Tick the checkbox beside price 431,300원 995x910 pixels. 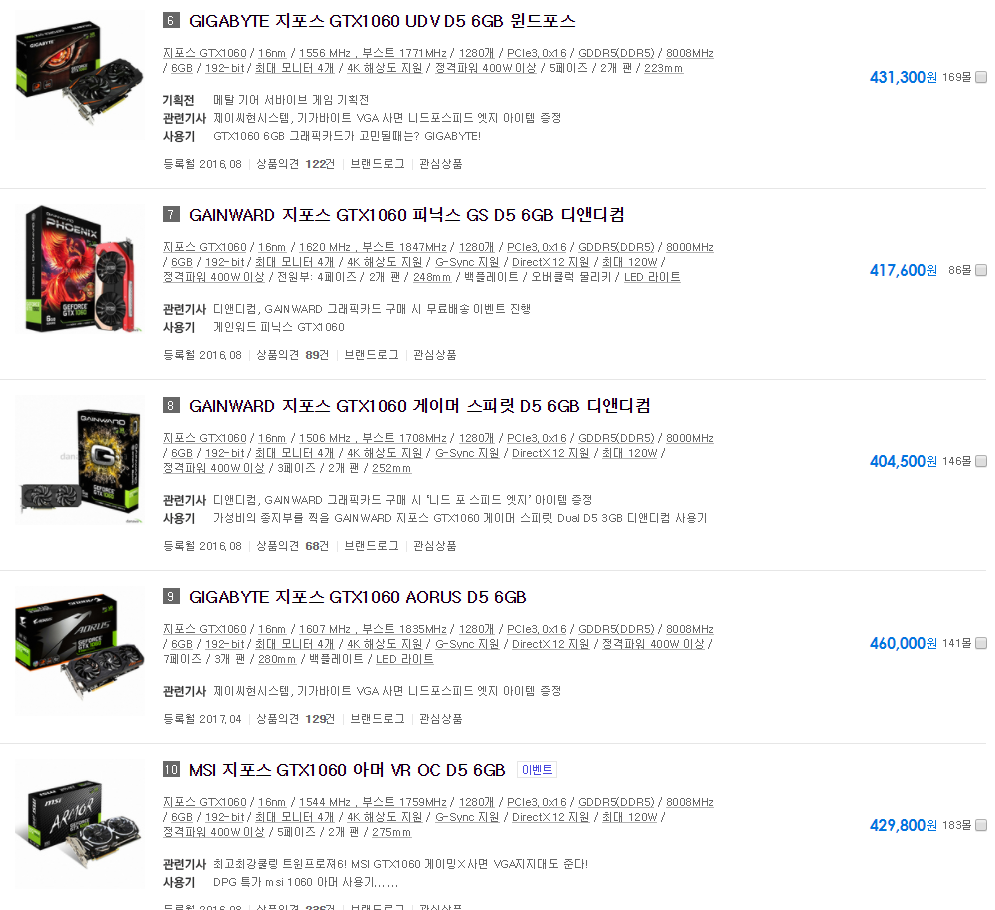pos(981,77)
